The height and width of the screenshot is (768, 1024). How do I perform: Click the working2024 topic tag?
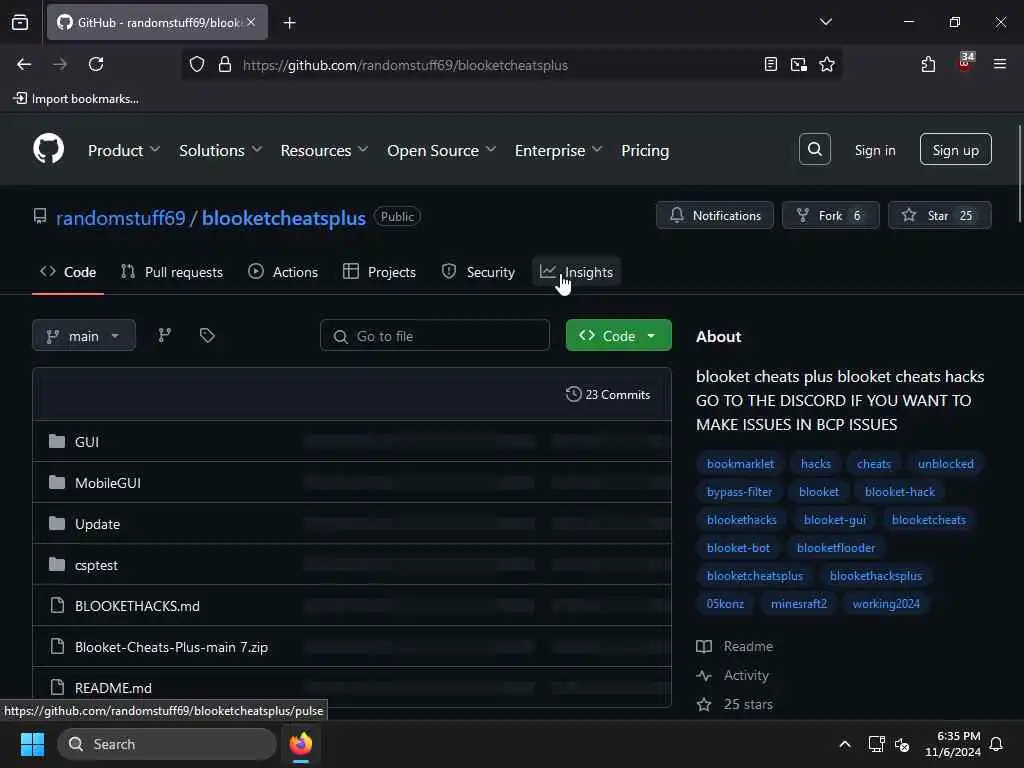(x=886, y=603)
